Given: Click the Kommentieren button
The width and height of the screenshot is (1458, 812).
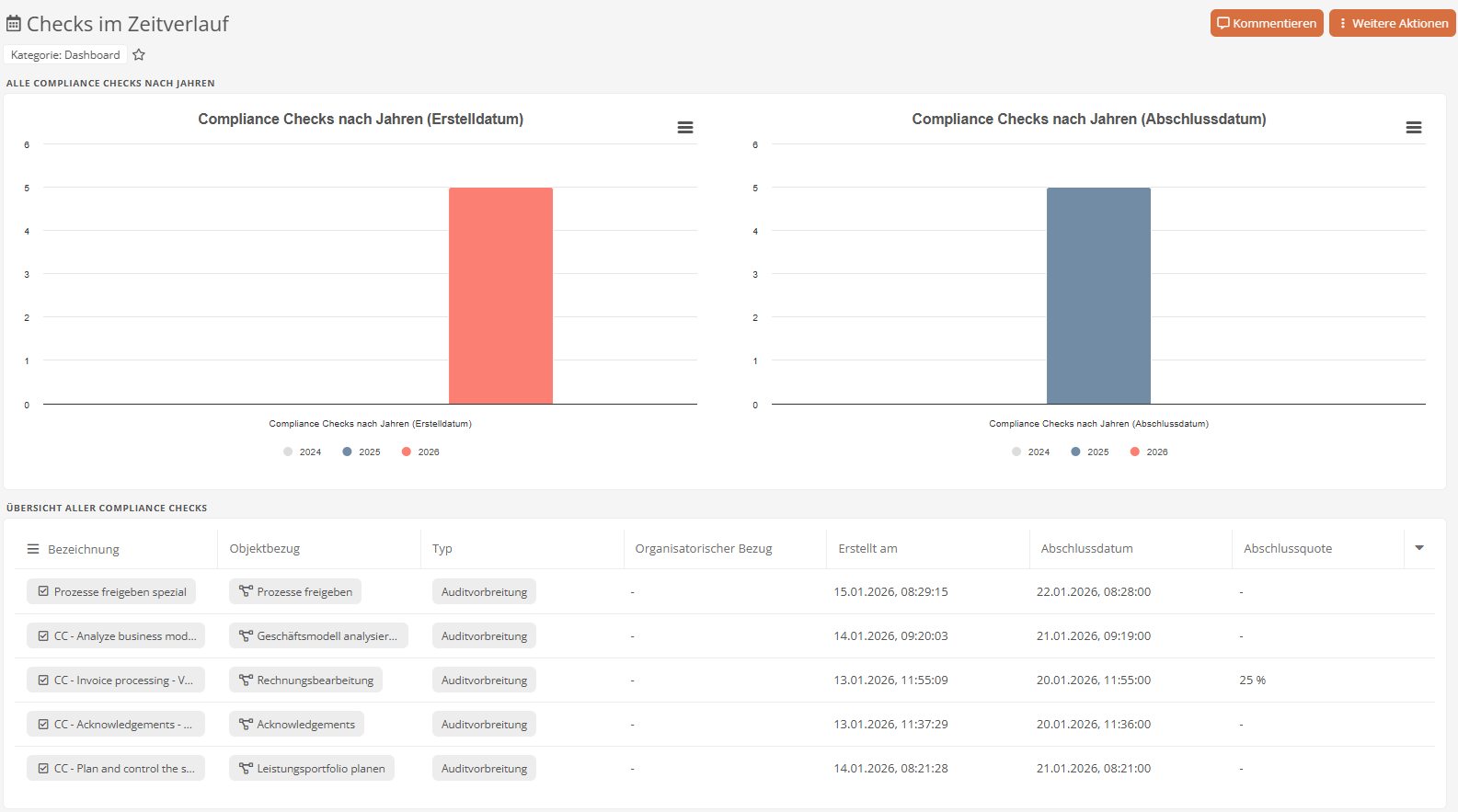Looking at the screenshot, I should pyautogui.click(x=1266, y=24).
